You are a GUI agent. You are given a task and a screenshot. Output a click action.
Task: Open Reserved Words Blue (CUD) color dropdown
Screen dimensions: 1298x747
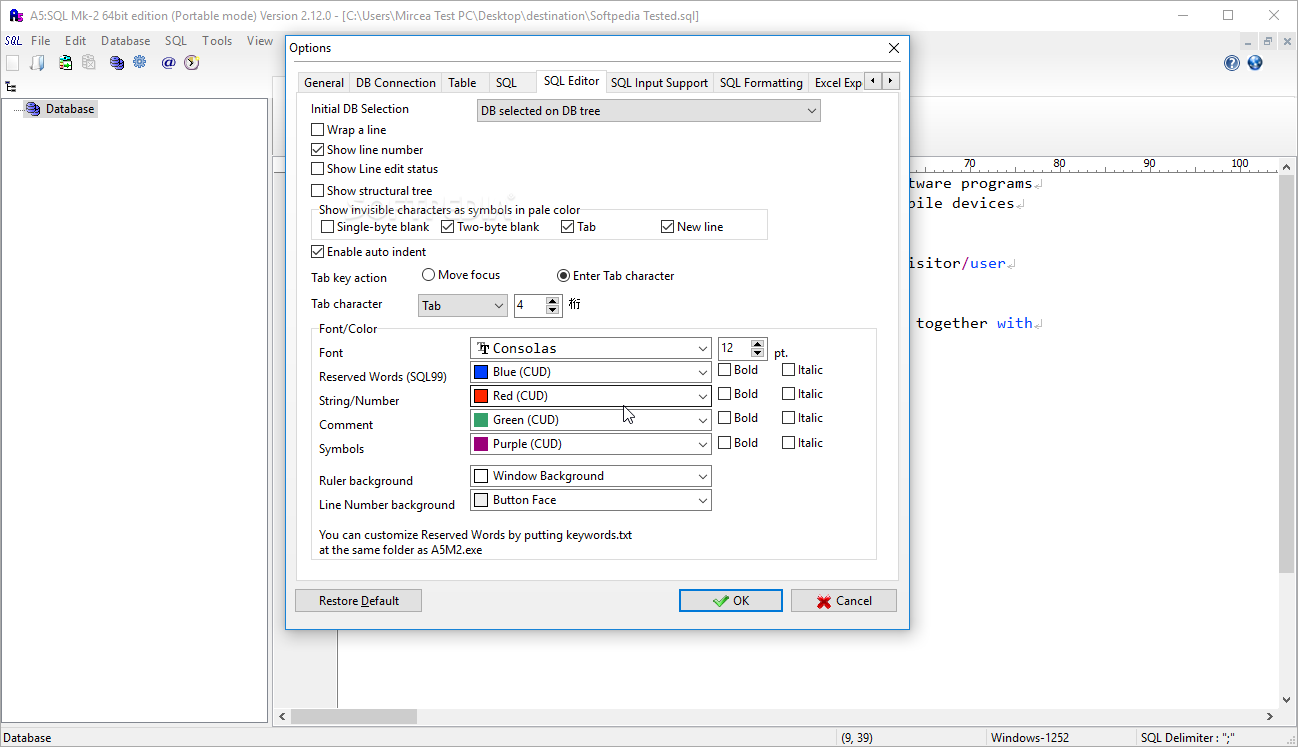click(x=591, y=372)
